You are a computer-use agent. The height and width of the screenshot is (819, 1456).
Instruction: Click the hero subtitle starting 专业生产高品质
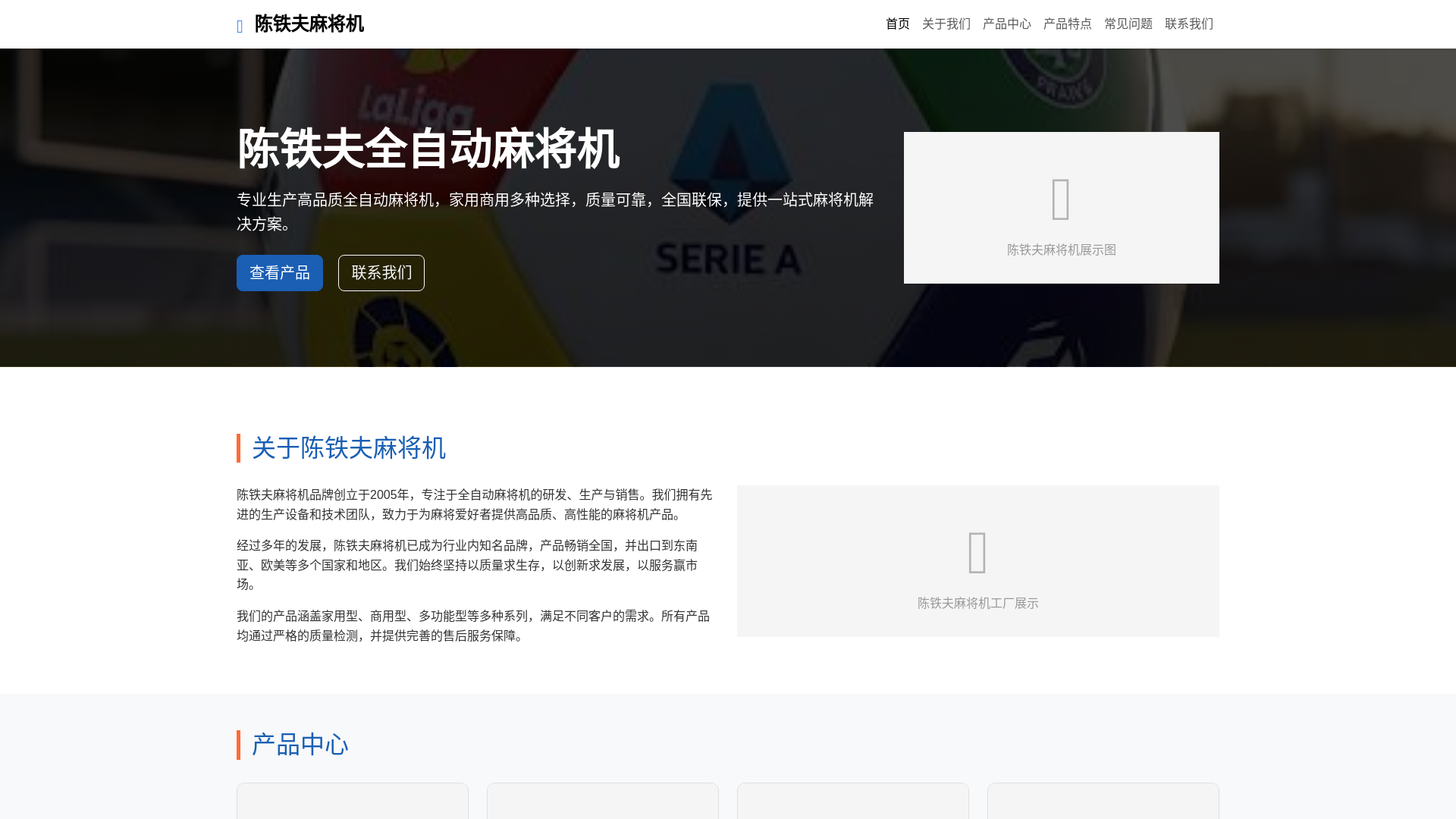click(555, 212)
